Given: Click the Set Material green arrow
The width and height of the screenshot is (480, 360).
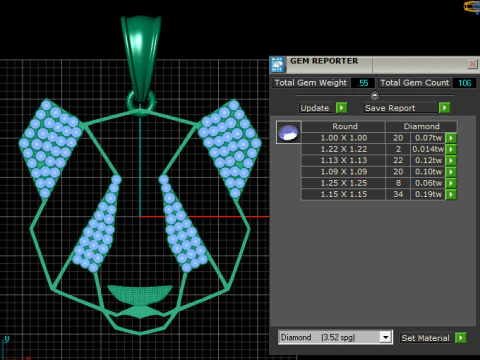Looking at the screenshot, I should click(x=461, y=338).
